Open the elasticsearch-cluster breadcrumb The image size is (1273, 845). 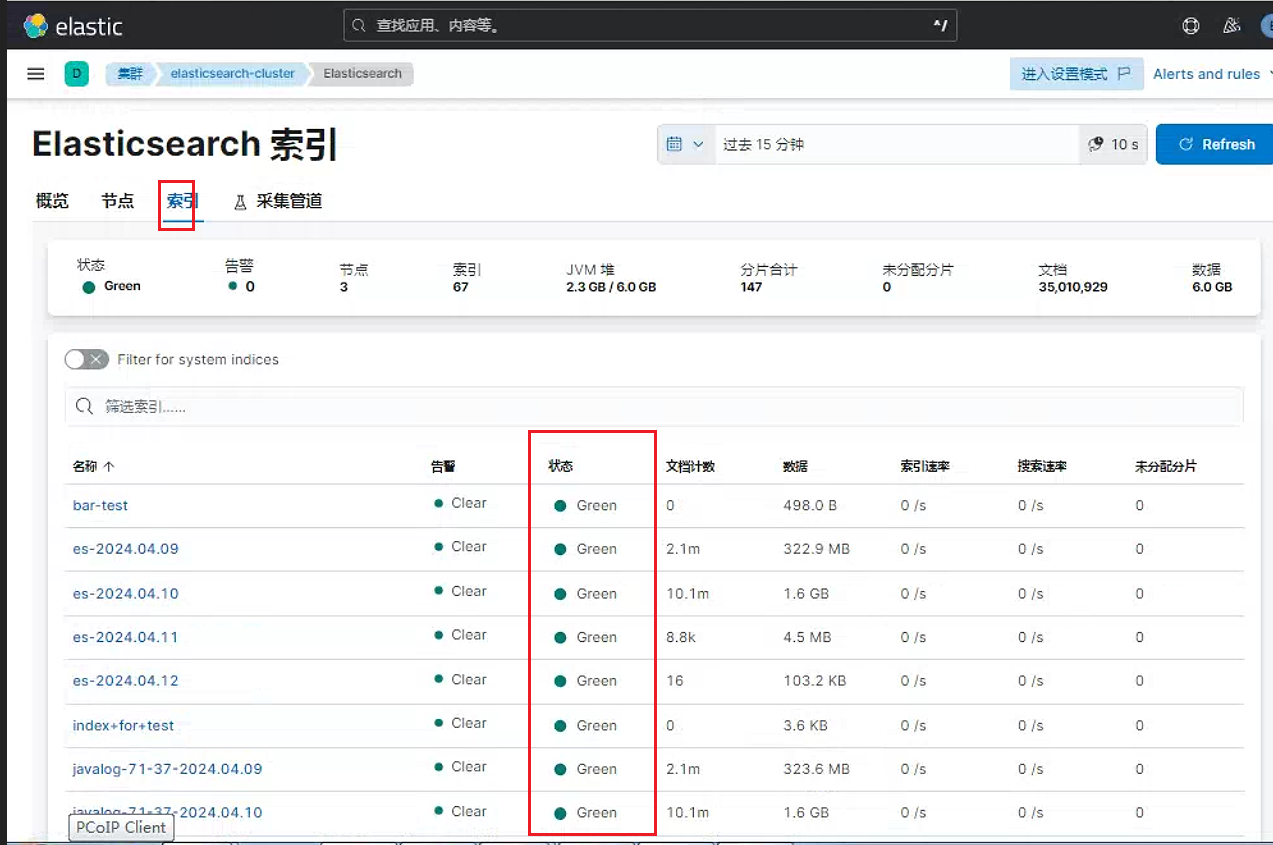233,73
